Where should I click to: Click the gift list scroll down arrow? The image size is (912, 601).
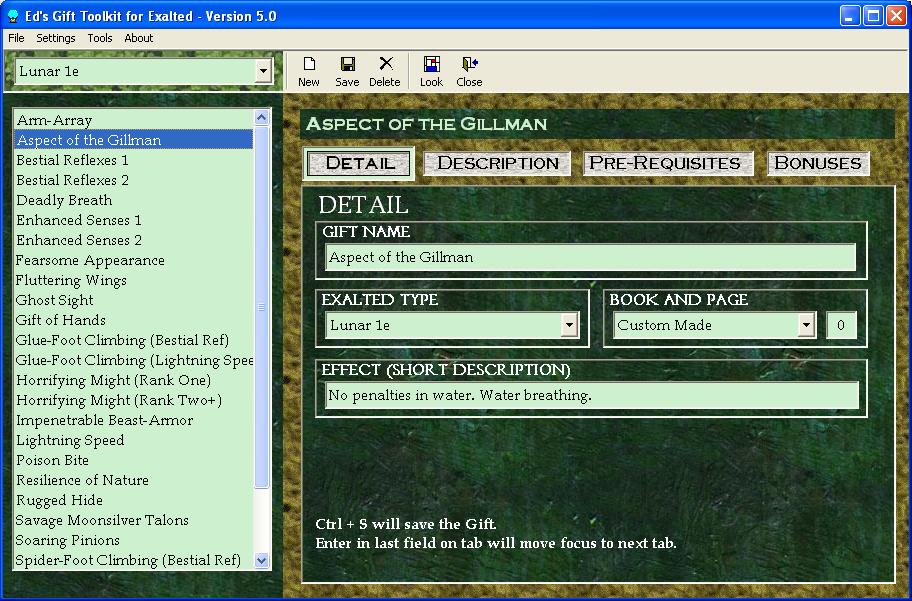tap(262, 561)
